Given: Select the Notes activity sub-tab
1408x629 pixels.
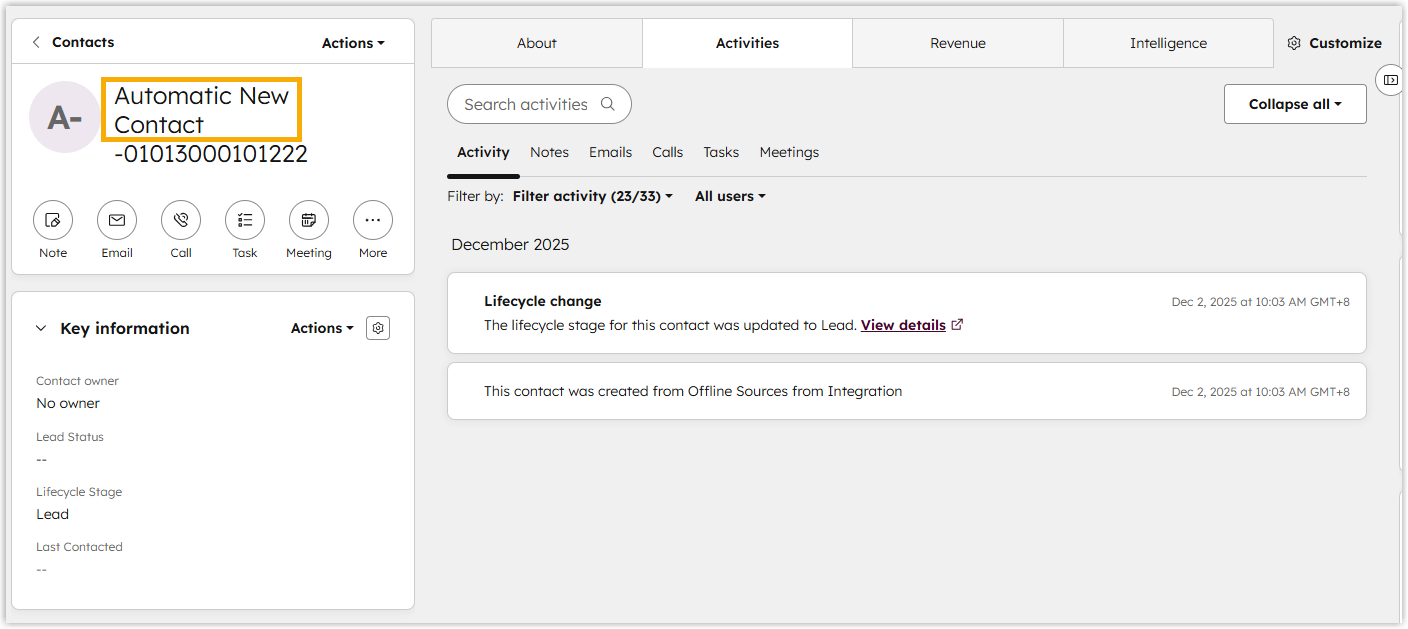Looking at the screenshot, I should pos(549,152).
